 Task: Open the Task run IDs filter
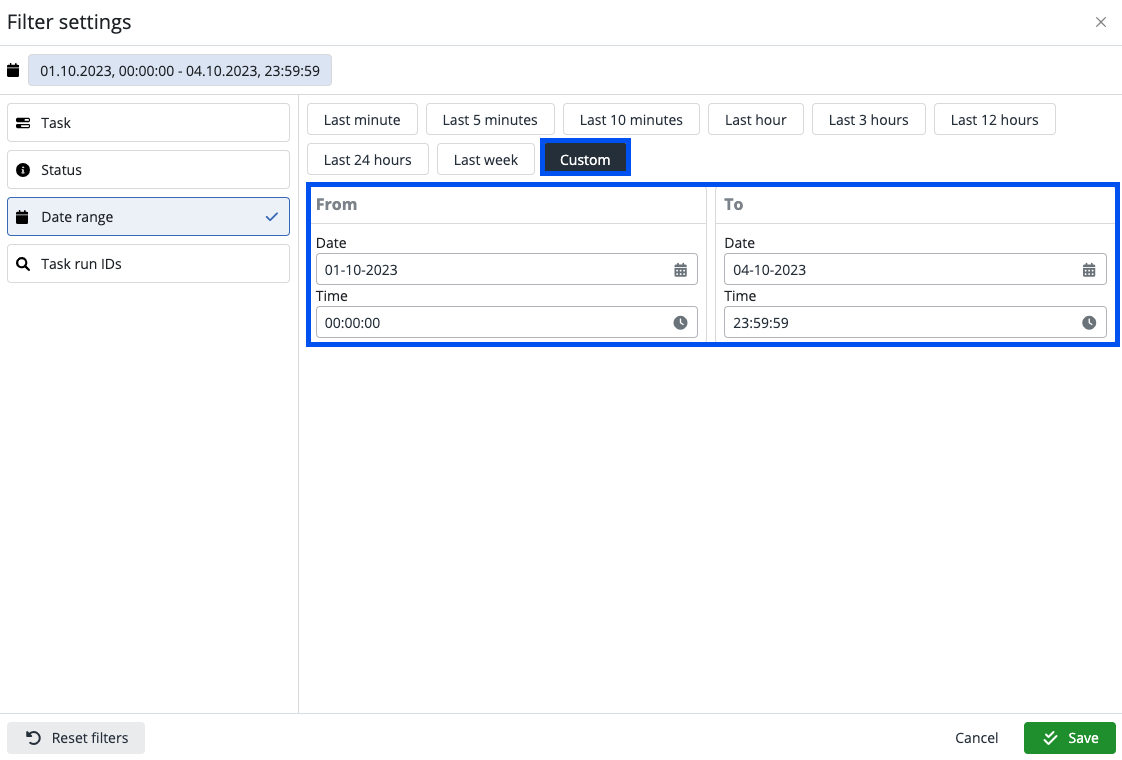click(148, 264)
